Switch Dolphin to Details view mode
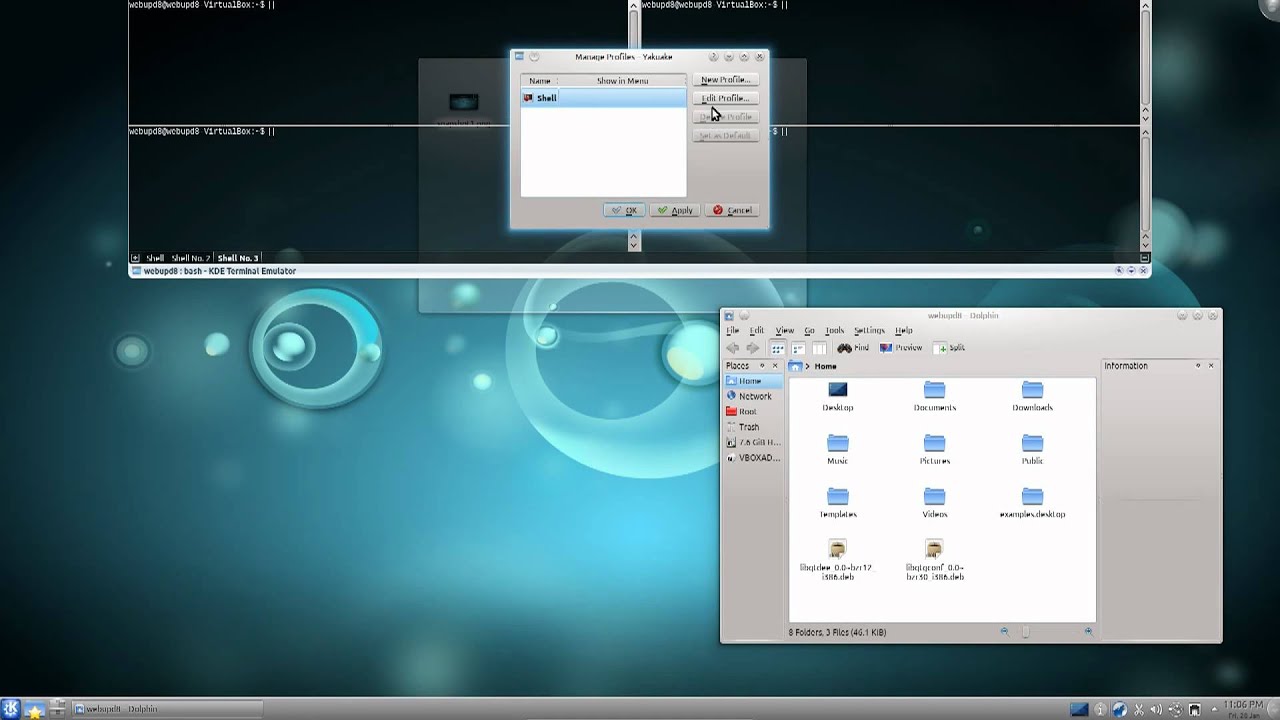Viewport: 1280px width, 720px height. point(798,348)
